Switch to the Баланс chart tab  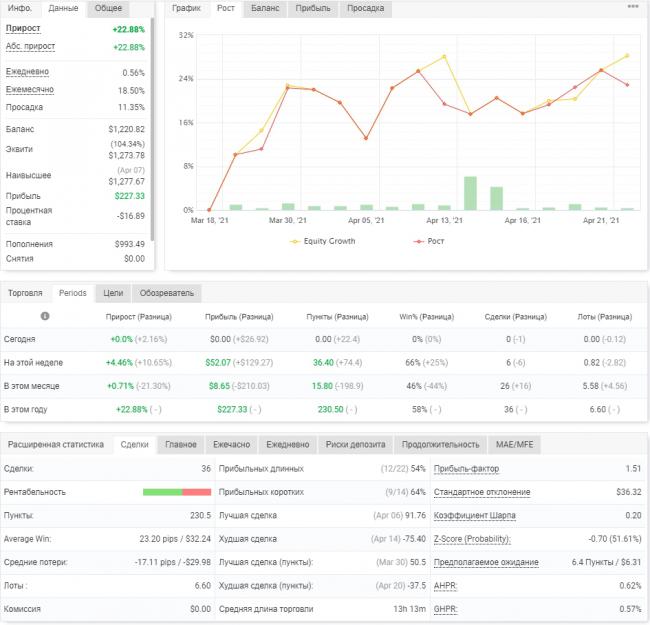pos(265,8)
